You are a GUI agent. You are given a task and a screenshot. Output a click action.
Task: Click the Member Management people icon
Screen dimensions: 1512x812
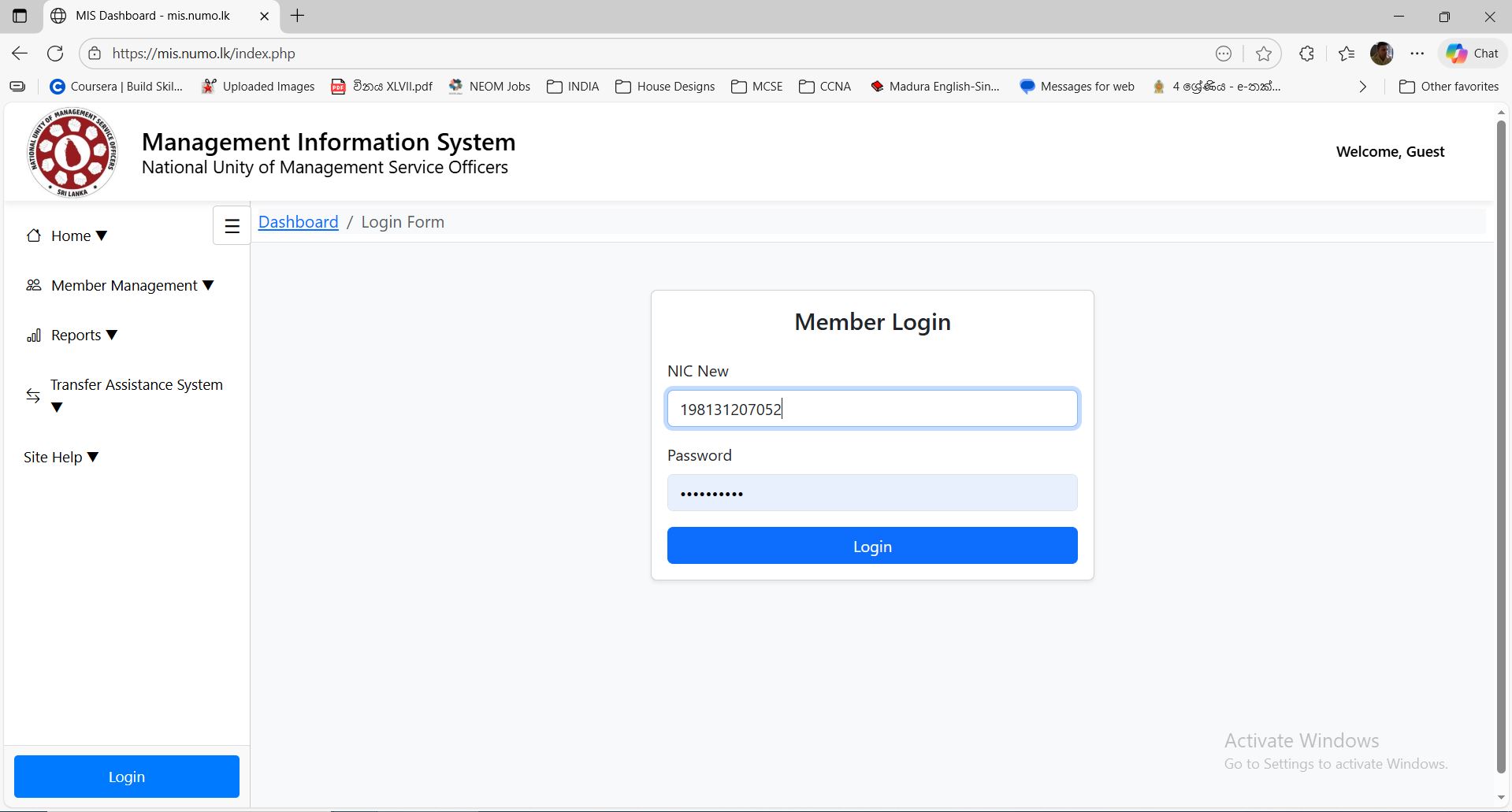click(x=33, y=285)
